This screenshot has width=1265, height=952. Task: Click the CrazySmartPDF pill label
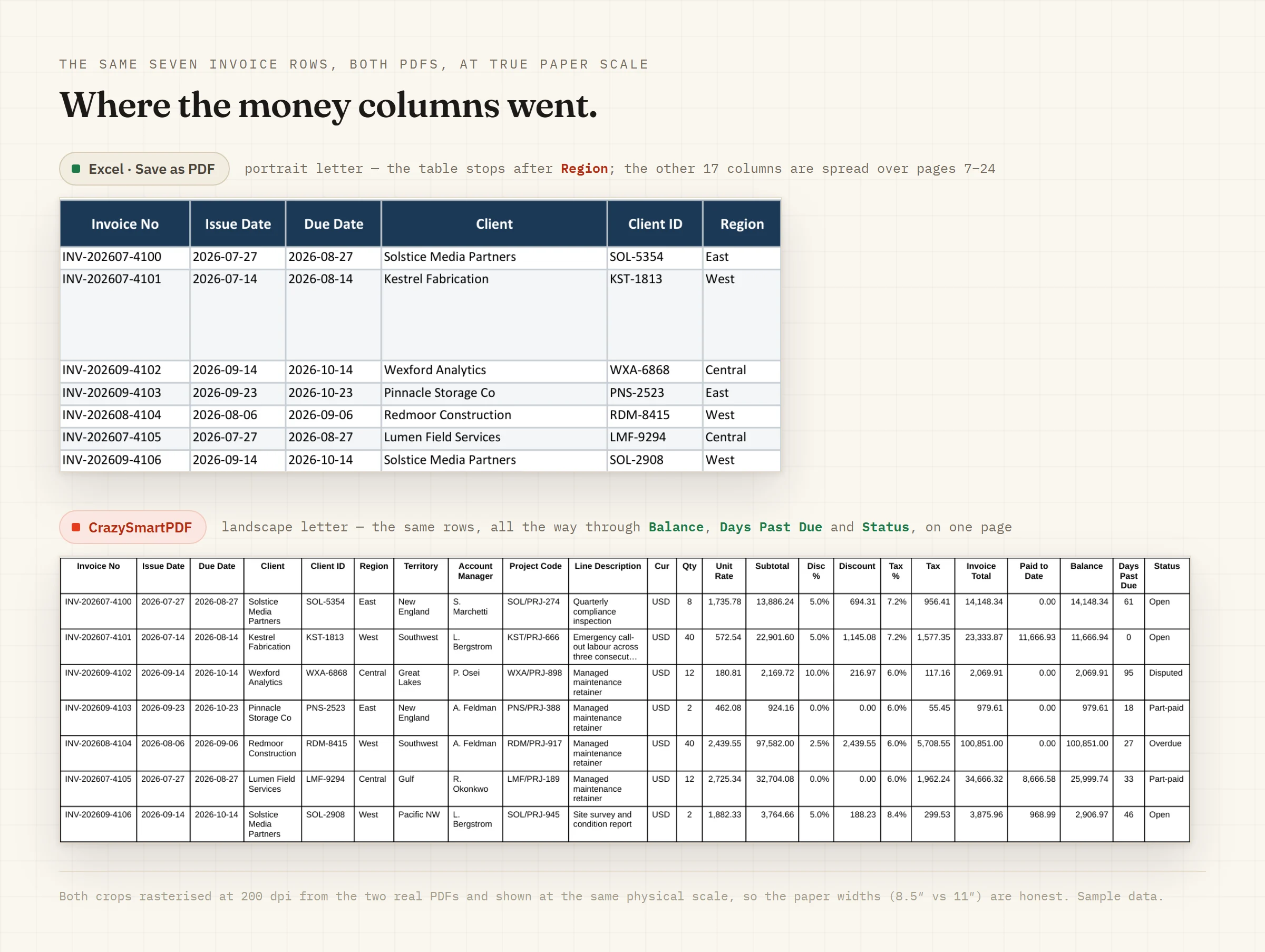140,527
